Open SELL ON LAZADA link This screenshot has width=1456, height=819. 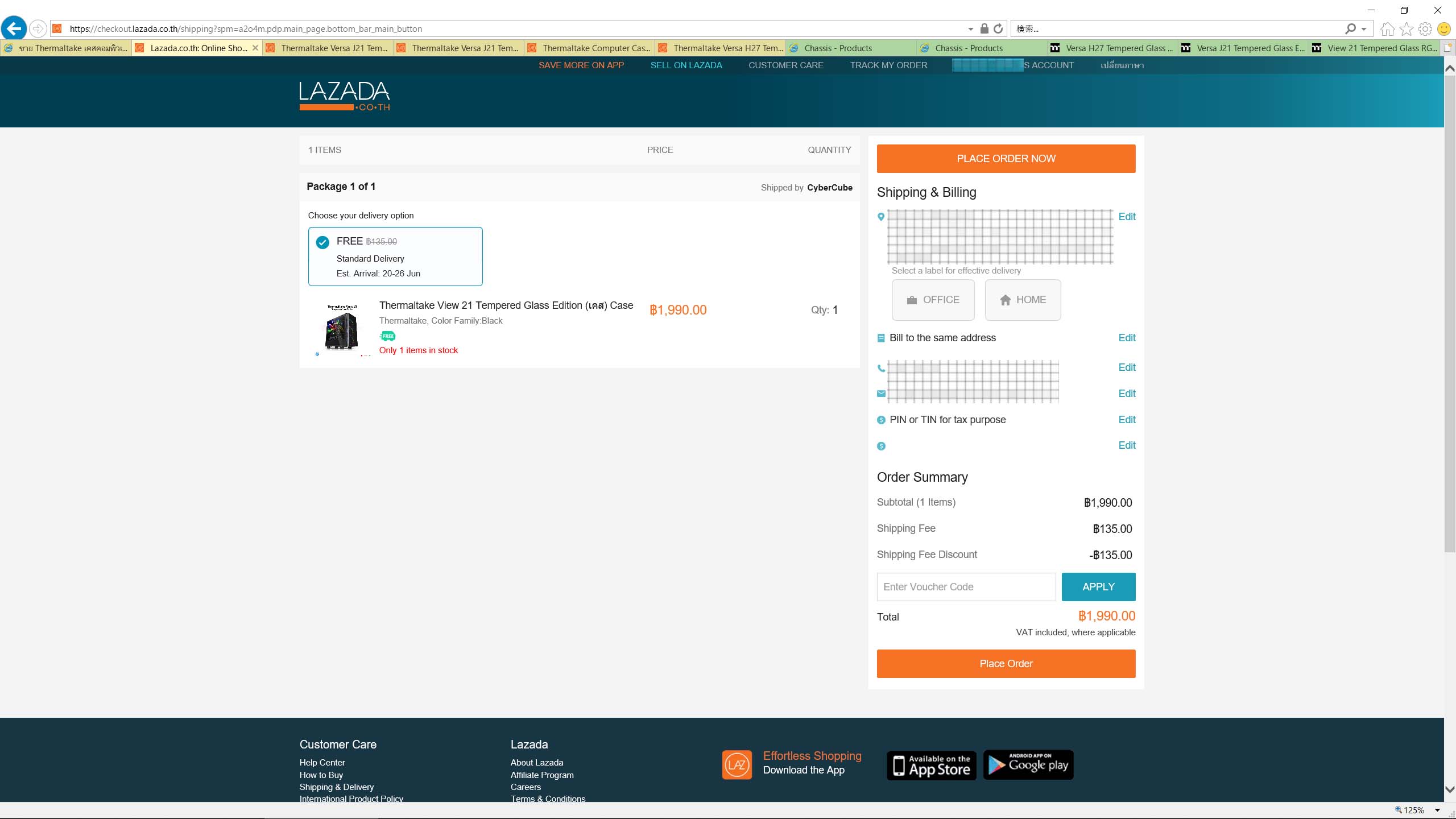pos(686,65)
